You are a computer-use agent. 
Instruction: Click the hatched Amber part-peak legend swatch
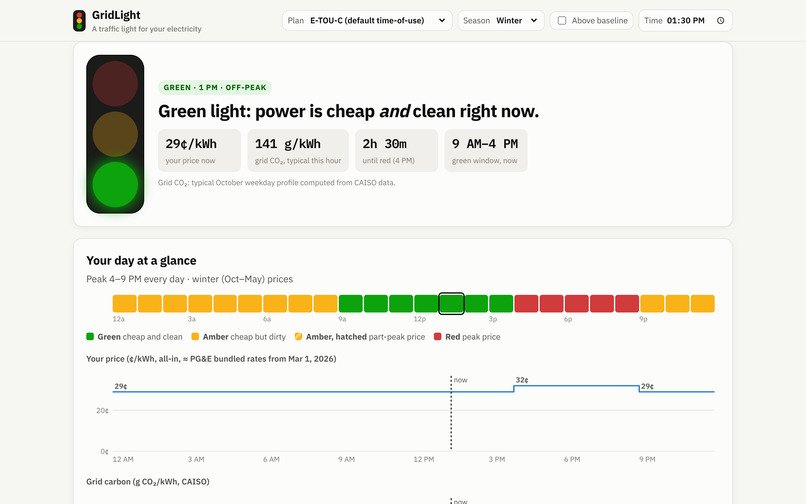point(298,337)
